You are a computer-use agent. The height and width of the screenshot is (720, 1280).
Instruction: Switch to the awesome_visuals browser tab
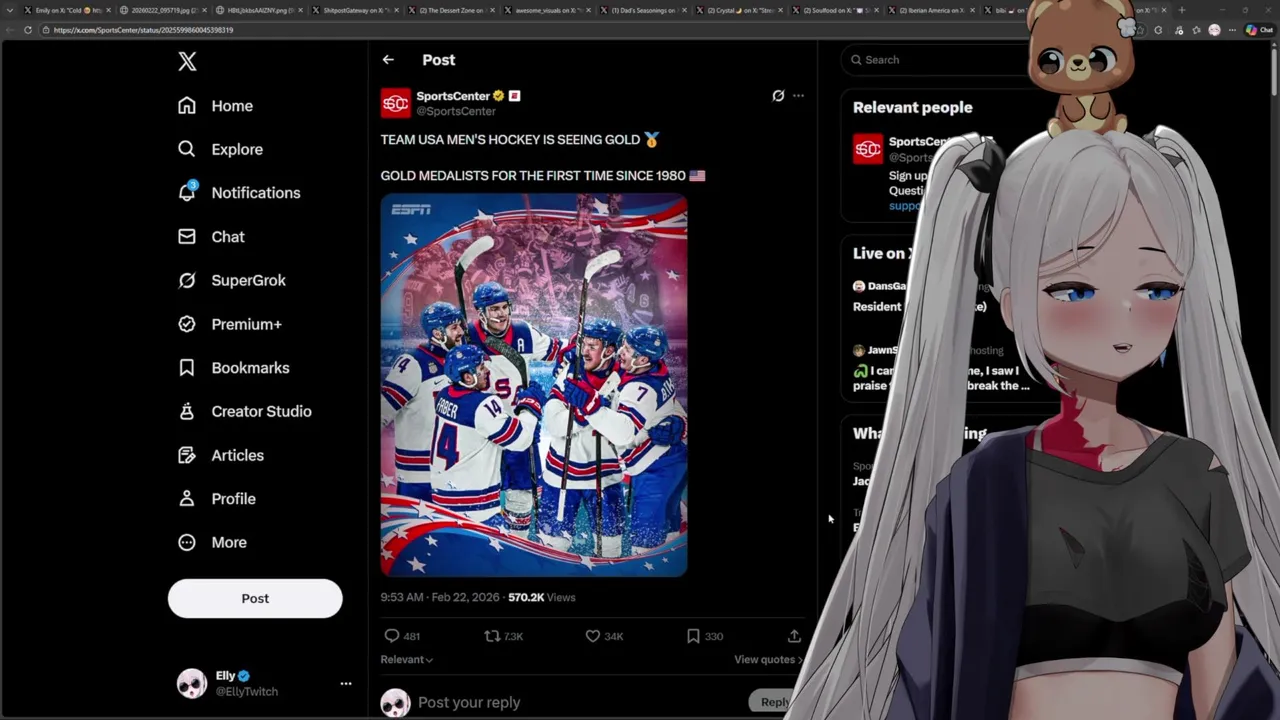tap(545, 10)
